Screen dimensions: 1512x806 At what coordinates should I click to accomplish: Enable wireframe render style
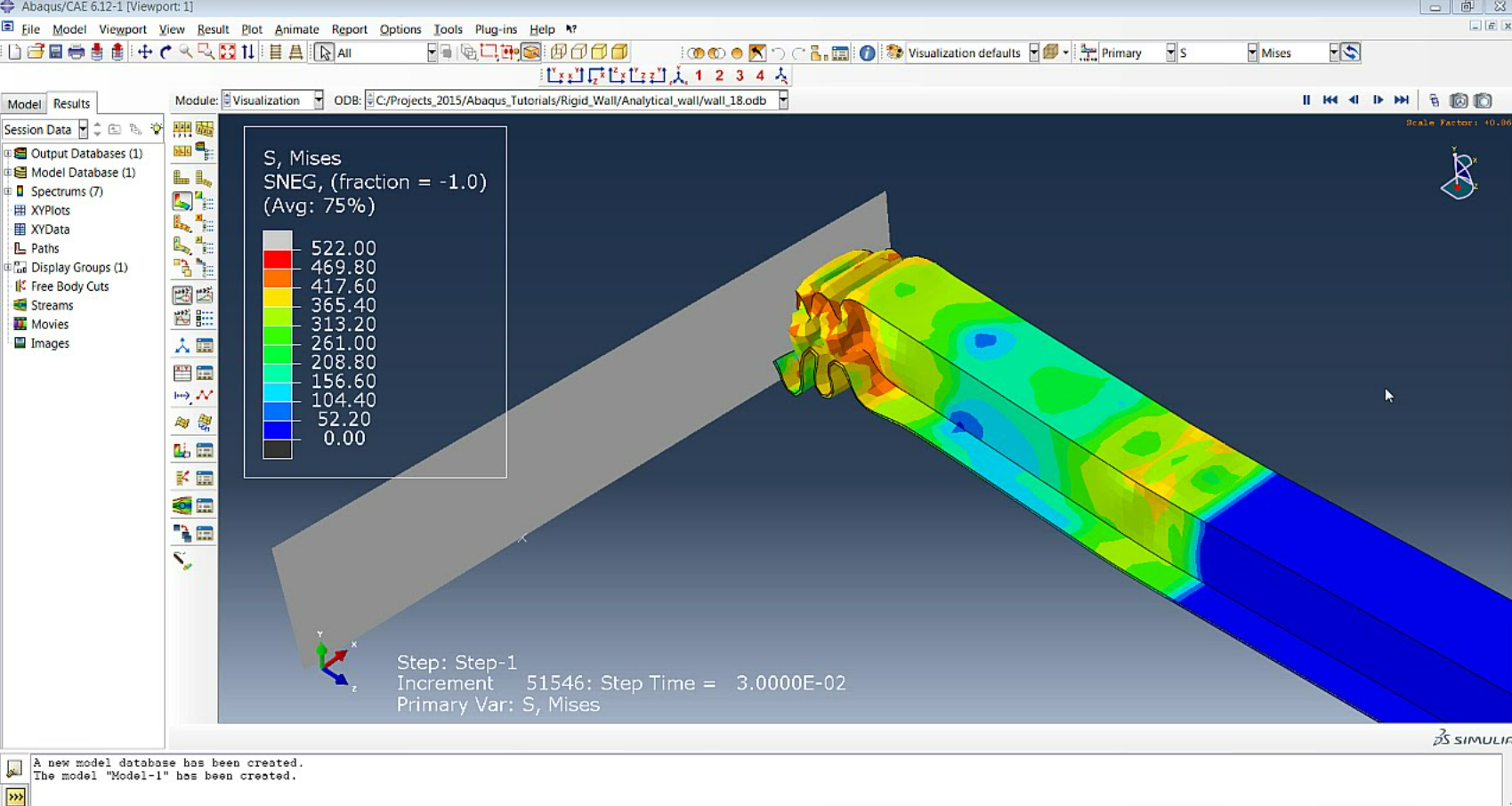pos(558,52)
